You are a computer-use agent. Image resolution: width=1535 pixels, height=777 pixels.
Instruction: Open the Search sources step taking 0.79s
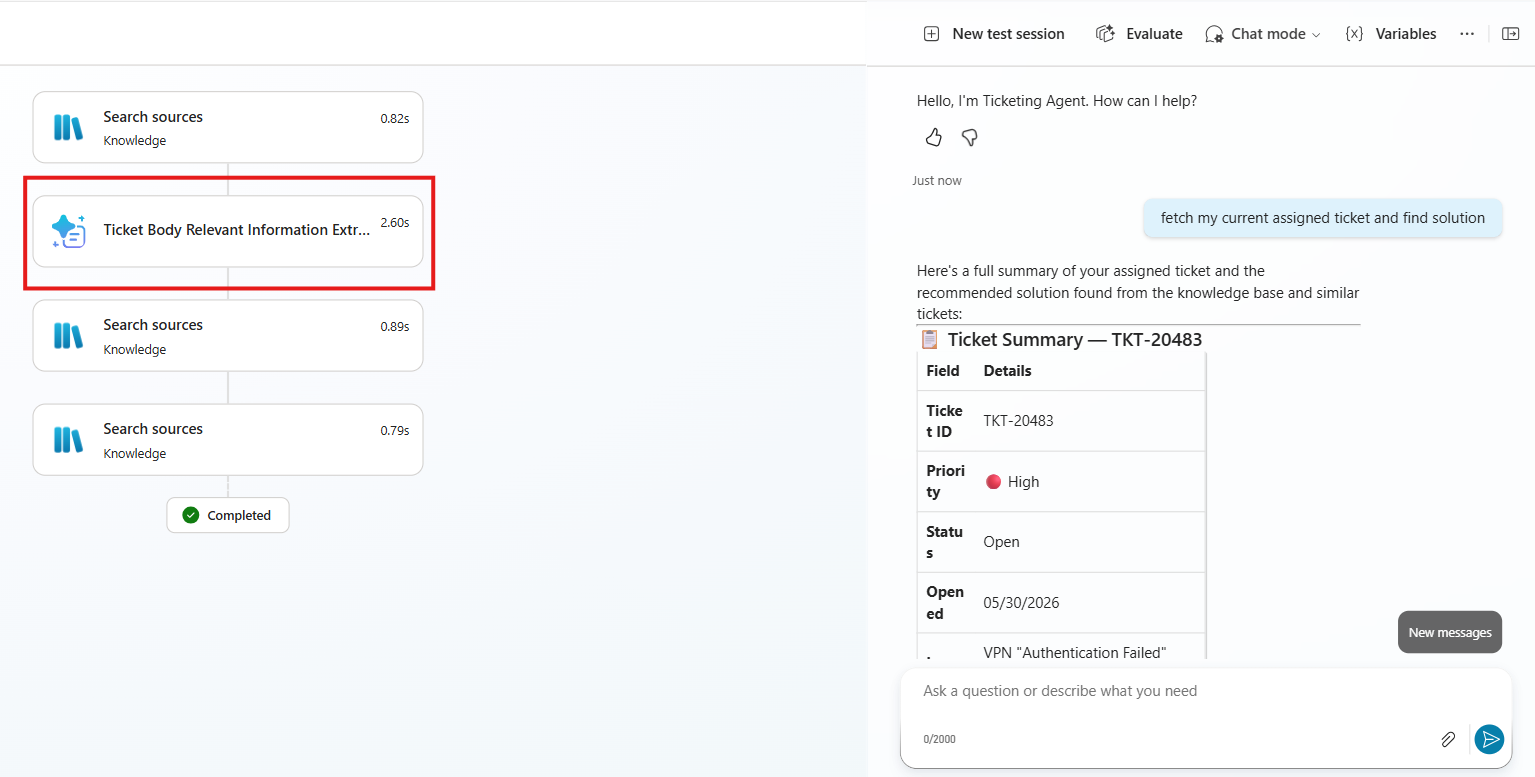coord(228,439)
